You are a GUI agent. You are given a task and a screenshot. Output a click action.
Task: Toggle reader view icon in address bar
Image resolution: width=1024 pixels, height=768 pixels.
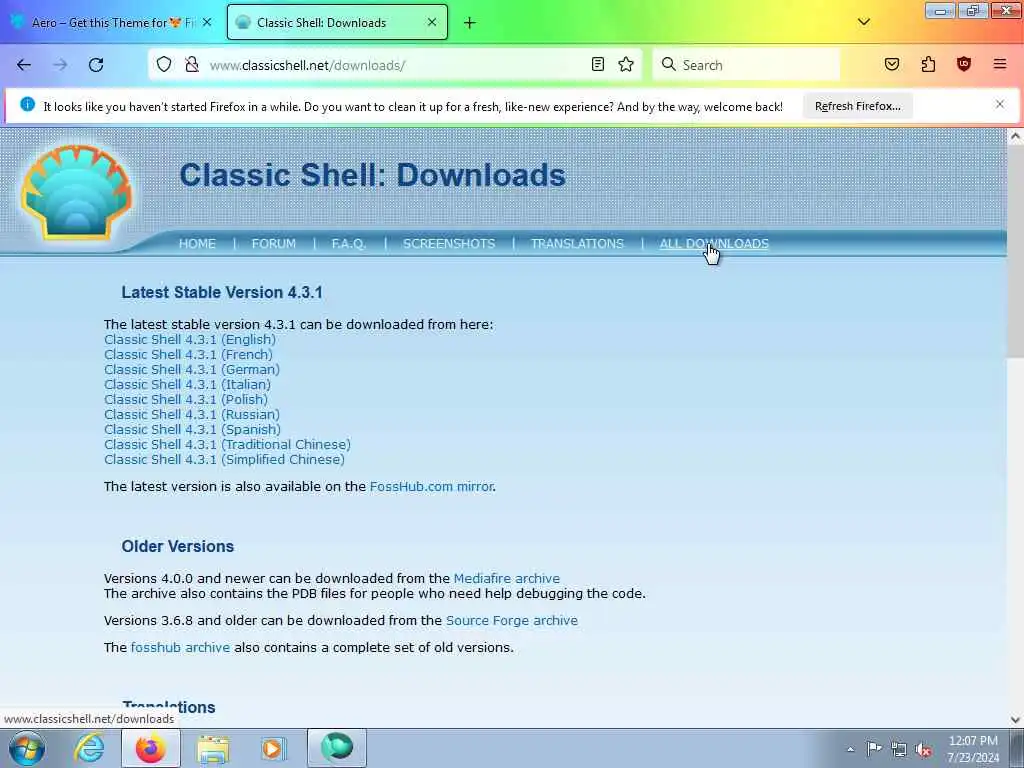[598, 64]
